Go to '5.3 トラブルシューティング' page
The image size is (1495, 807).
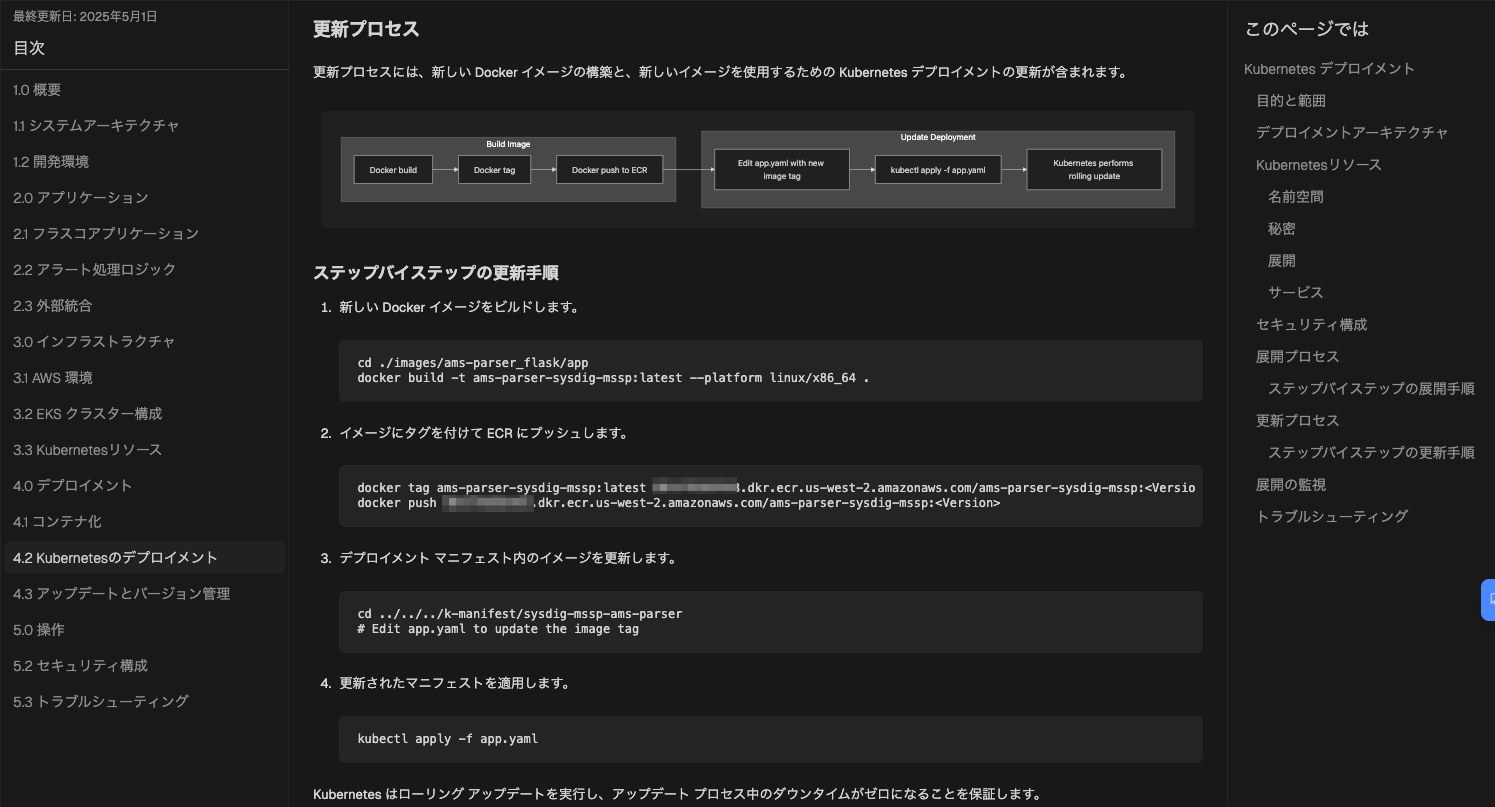pos(101,702)
